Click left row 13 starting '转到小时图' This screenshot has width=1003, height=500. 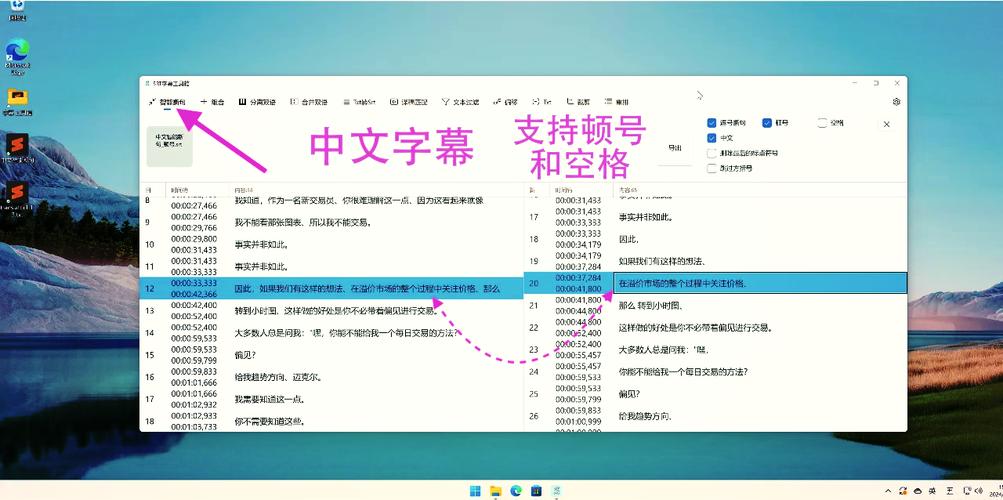click(331, 310)
